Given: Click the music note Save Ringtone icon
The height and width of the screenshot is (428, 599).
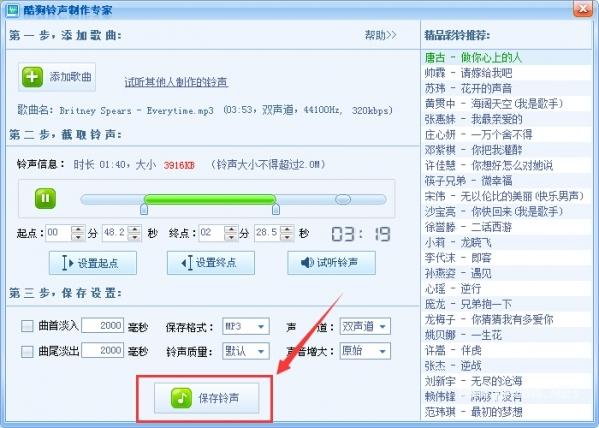Looking at the screenshot, I should [x=181, y=398].
